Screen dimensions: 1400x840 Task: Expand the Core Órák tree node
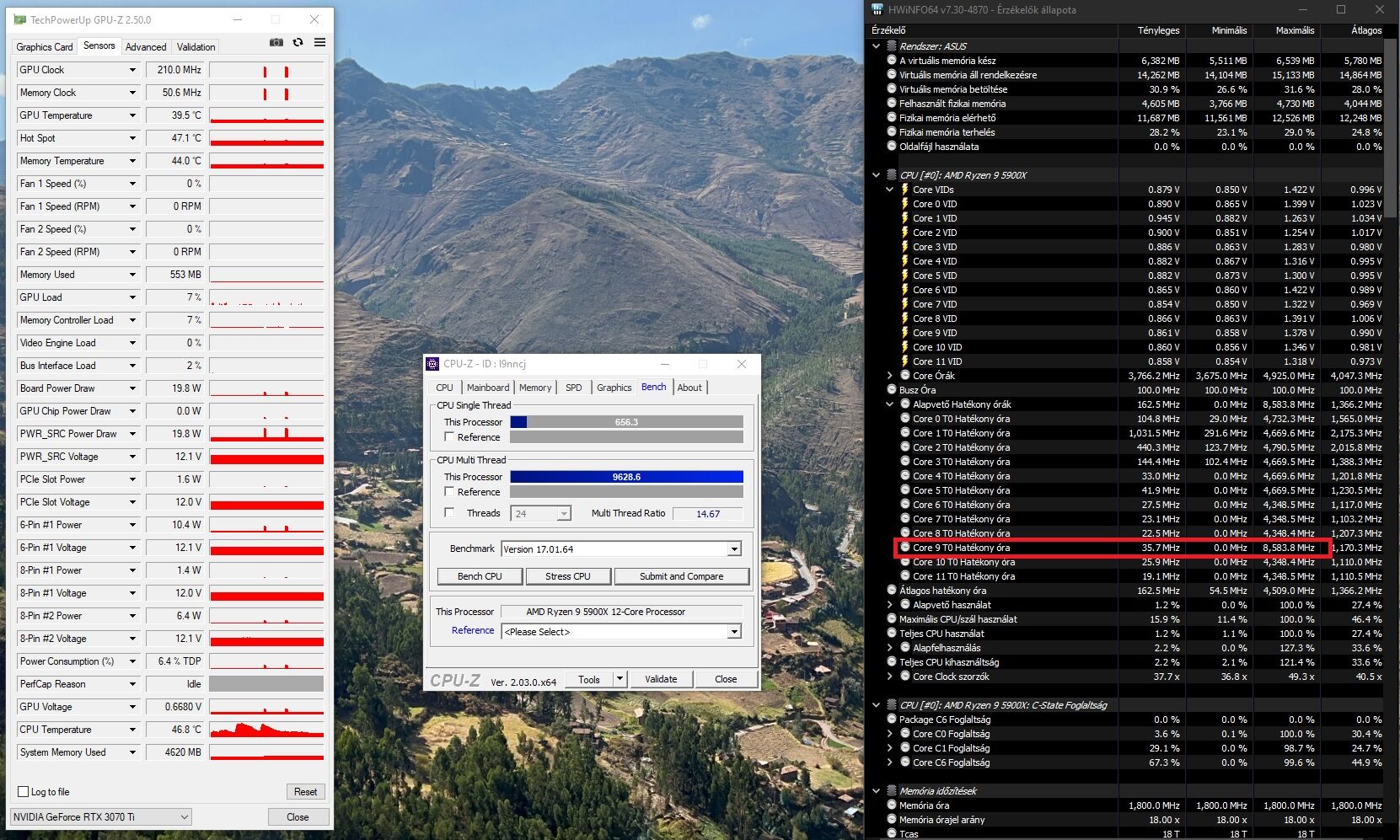pyautogui.click(x=890, y=376)
